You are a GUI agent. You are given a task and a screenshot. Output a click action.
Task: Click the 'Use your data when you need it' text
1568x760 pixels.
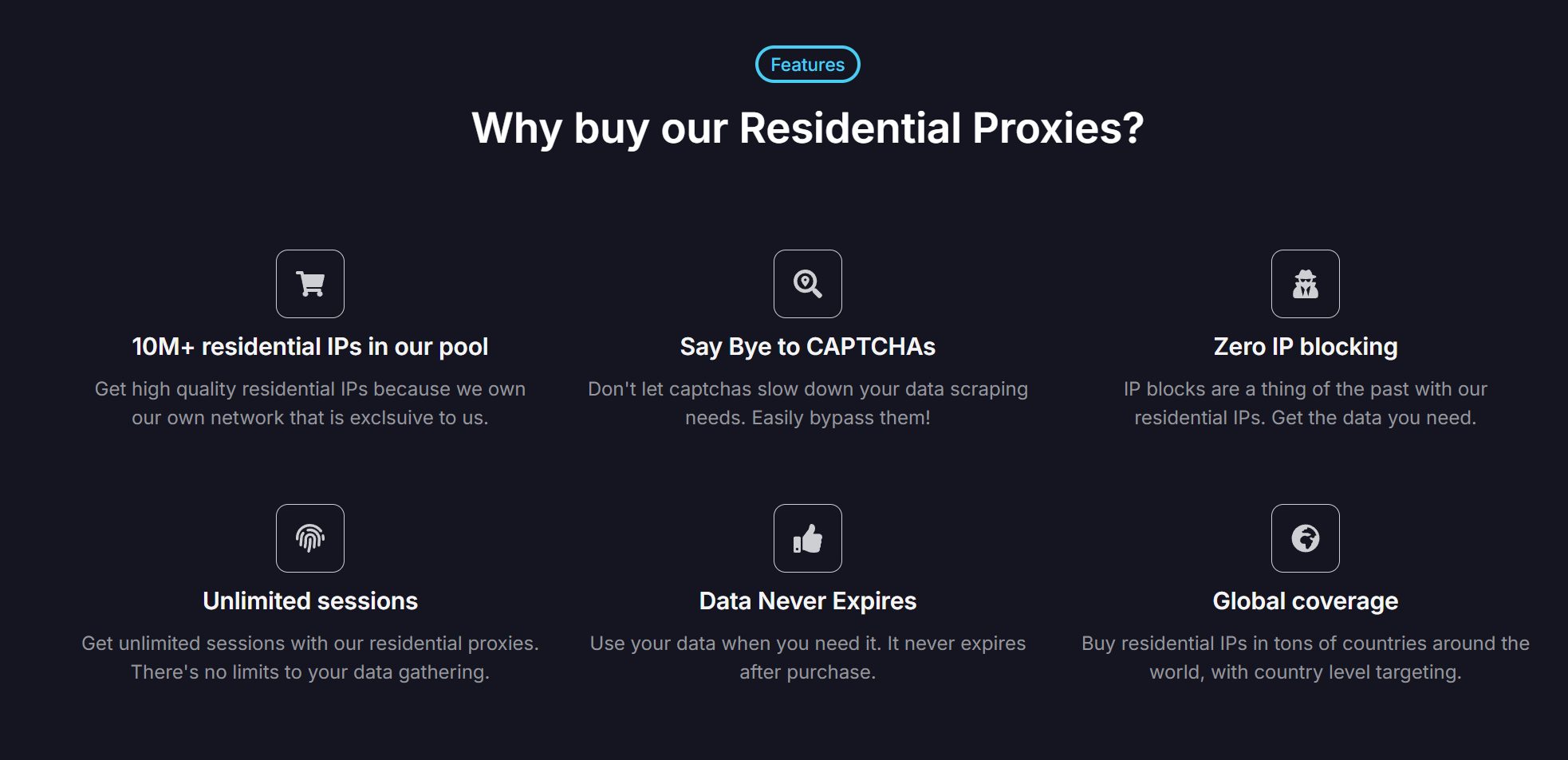click(807, 658)
